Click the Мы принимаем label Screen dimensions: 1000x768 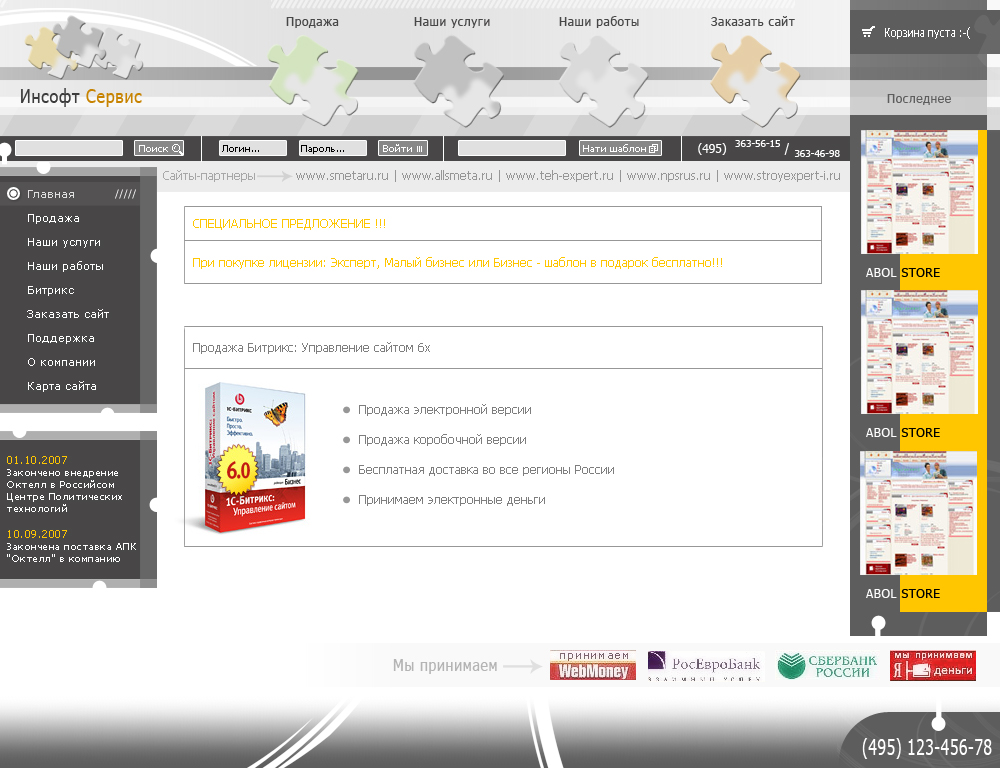pos(445,665)
